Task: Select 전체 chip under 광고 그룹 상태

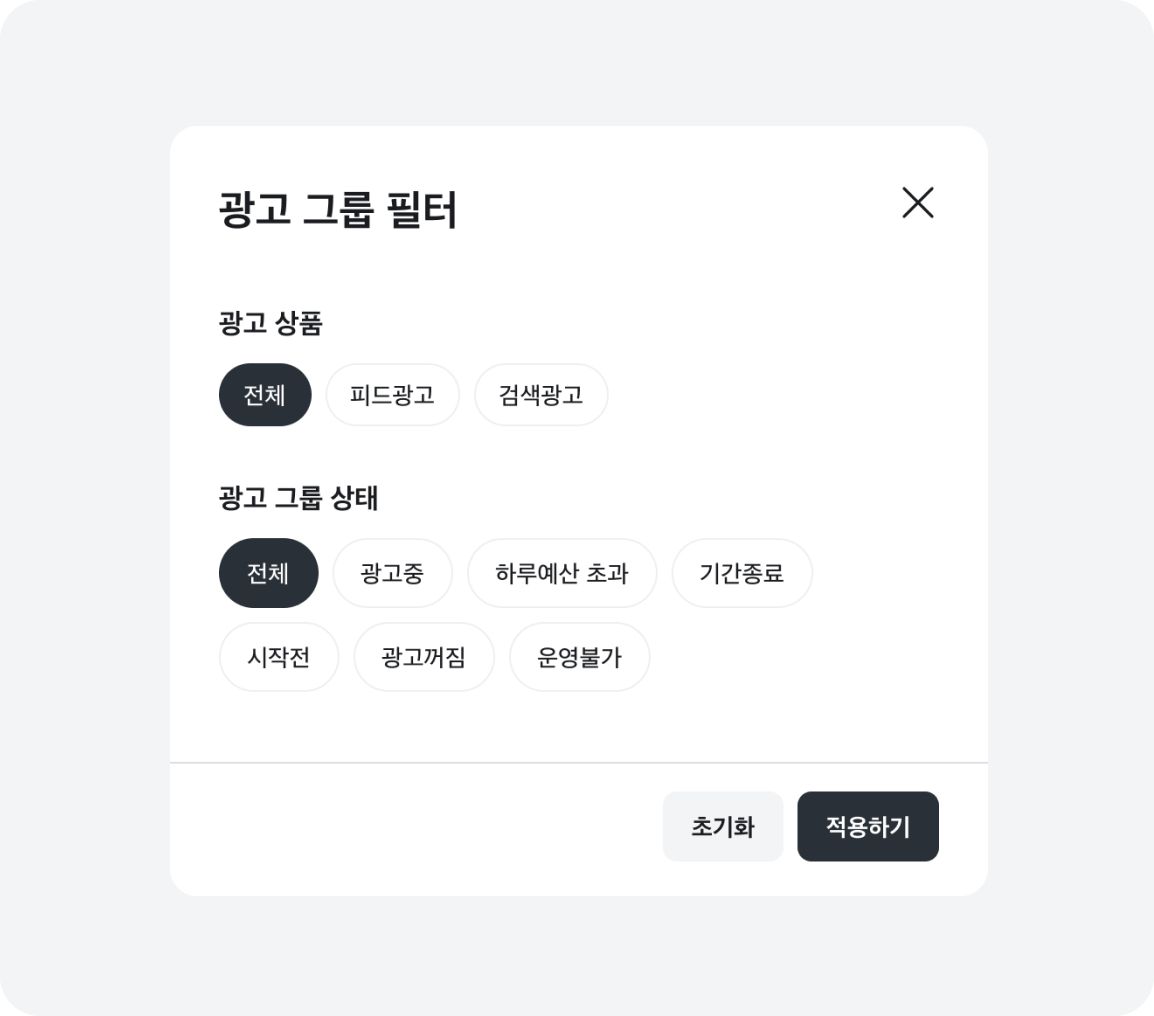Action: (268, 573)
